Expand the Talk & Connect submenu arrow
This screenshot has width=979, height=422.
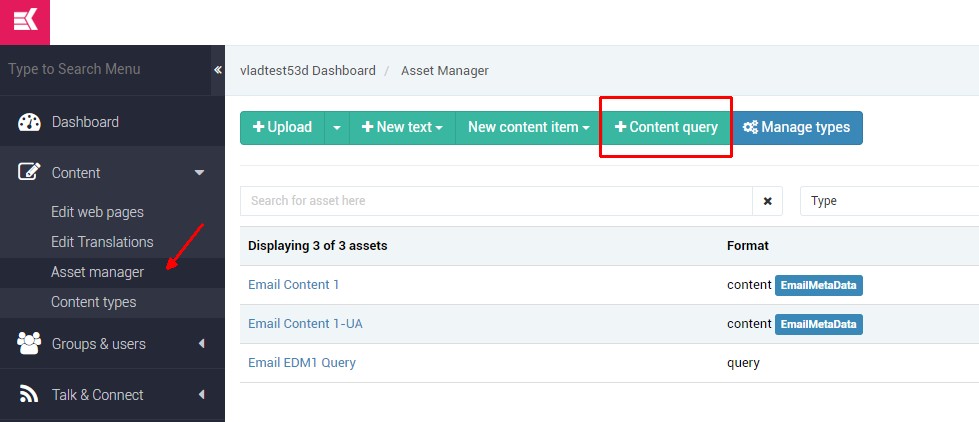click(x=201, y=395)
